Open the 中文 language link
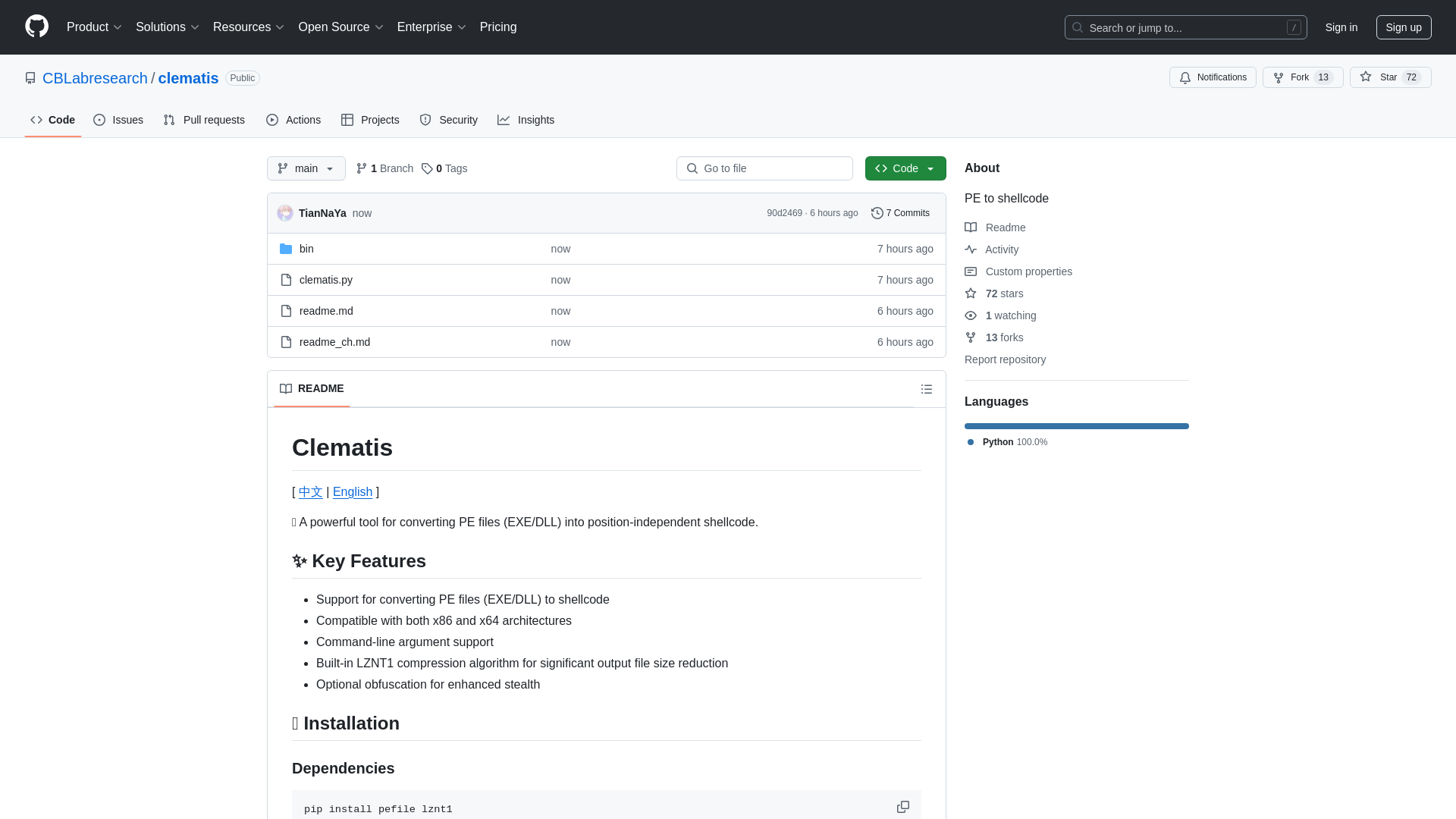This screenshot has width=1456, height=819. pyautogui.click(x=311, y=492)
